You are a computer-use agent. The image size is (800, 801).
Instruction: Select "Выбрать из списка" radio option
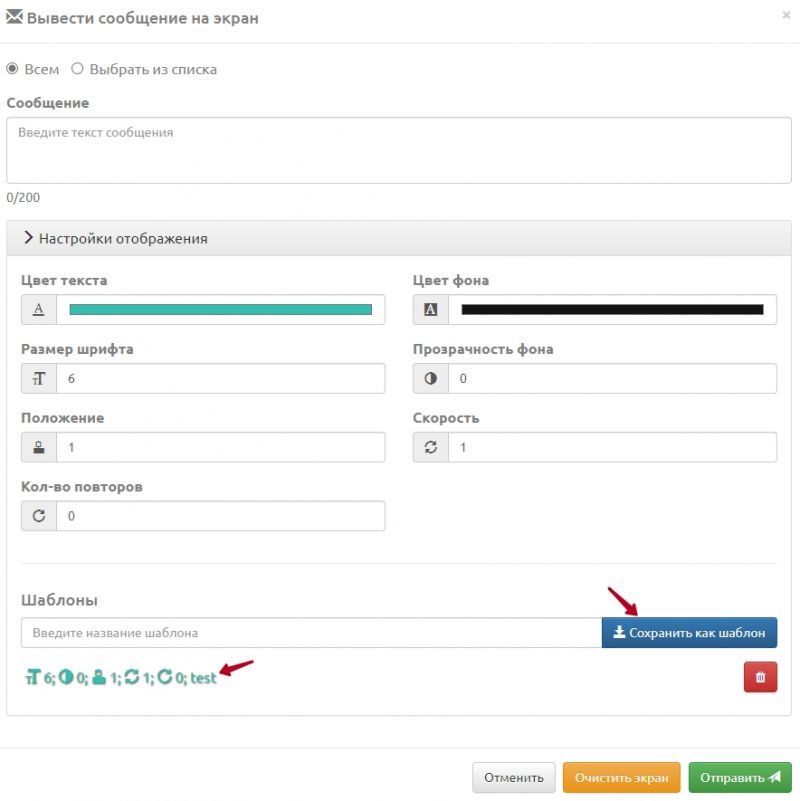pyautogui.click(x=78, y=69)
